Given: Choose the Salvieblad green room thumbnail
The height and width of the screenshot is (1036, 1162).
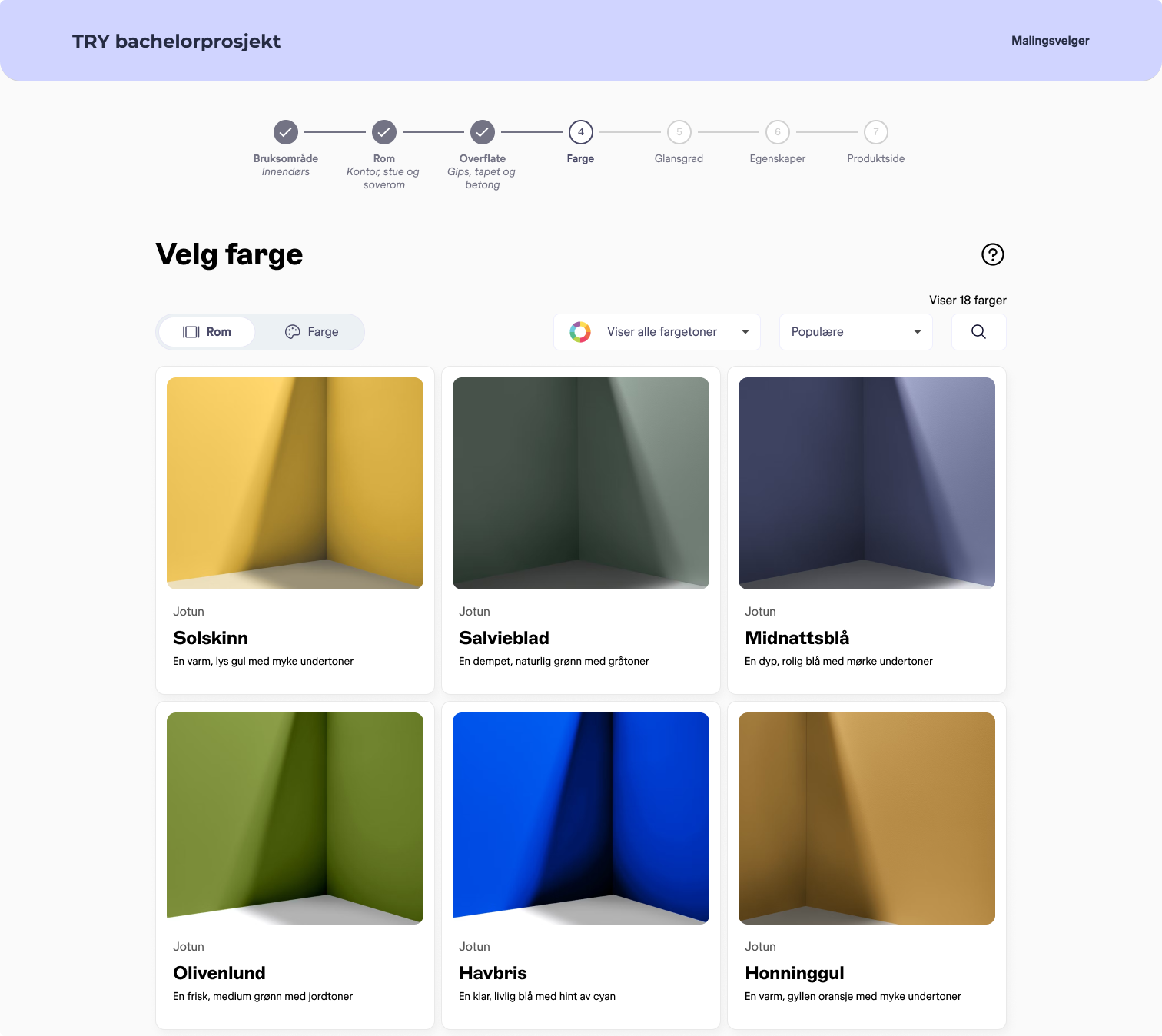Looking at the screenshot, I should [581, 483].
